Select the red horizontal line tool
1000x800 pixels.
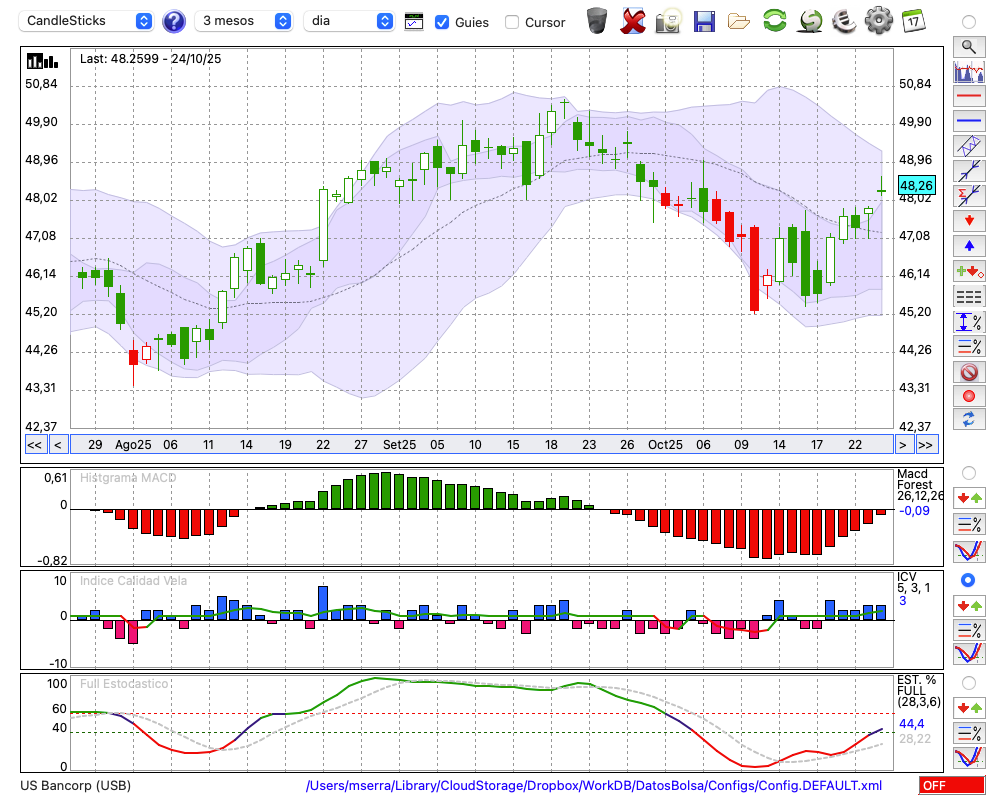pyautogui.click(x=969, y=96)
